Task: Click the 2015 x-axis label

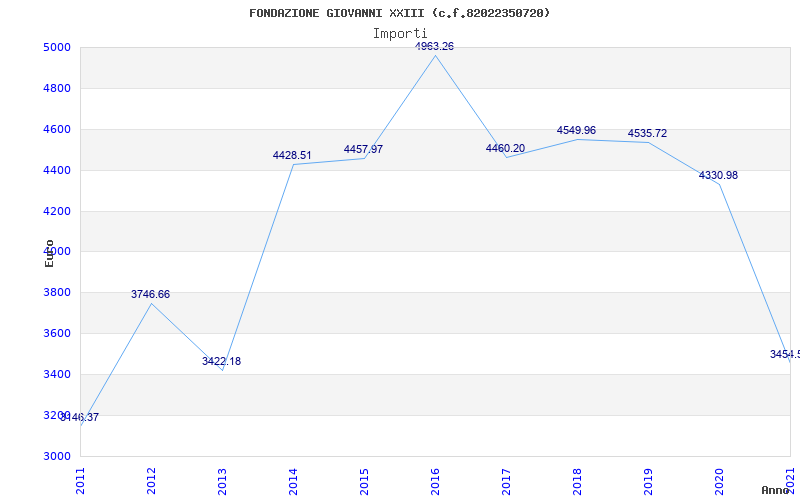Action: [364, 482]
